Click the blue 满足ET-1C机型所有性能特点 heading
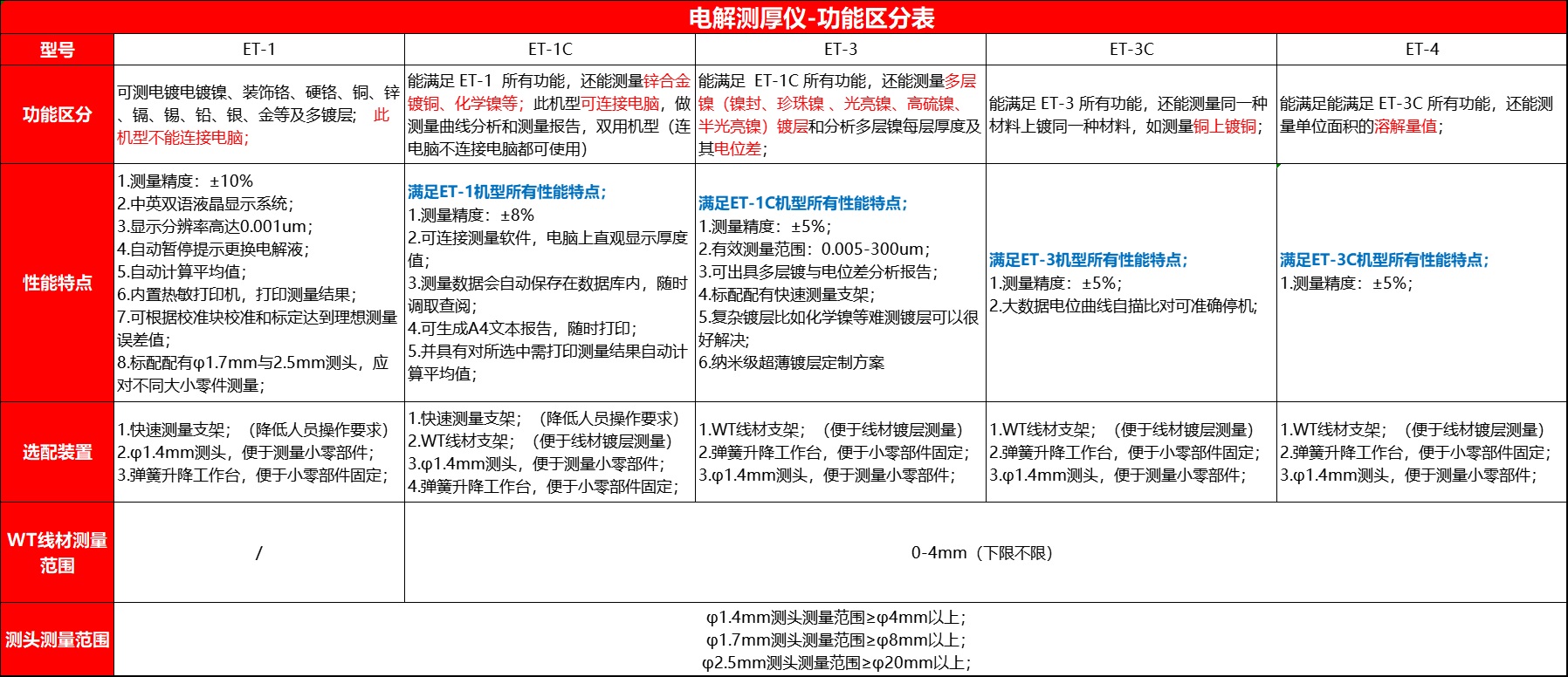1568x677 pixels. (802, 203)
